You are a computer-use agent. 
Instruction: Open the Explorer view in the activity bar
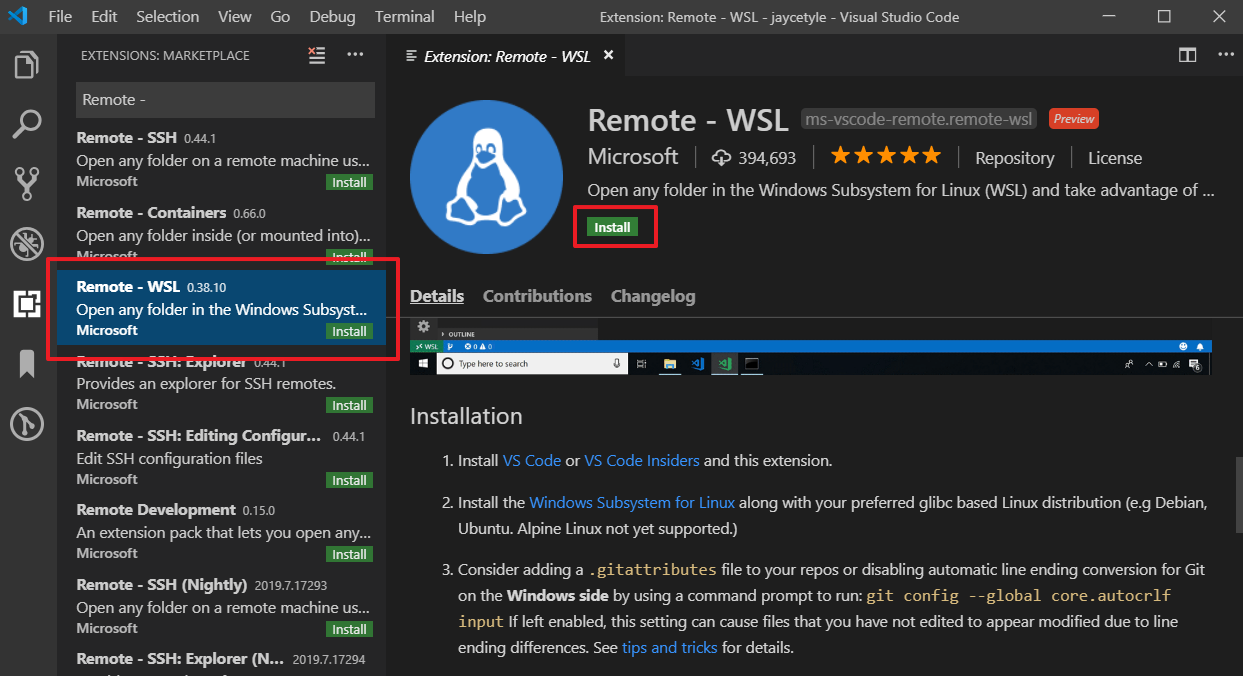click(x=26, y=63)
